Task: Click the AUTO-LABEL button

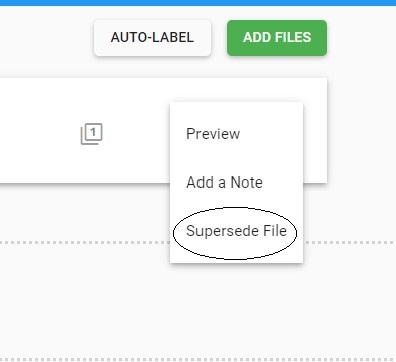Action: [152, 37]
